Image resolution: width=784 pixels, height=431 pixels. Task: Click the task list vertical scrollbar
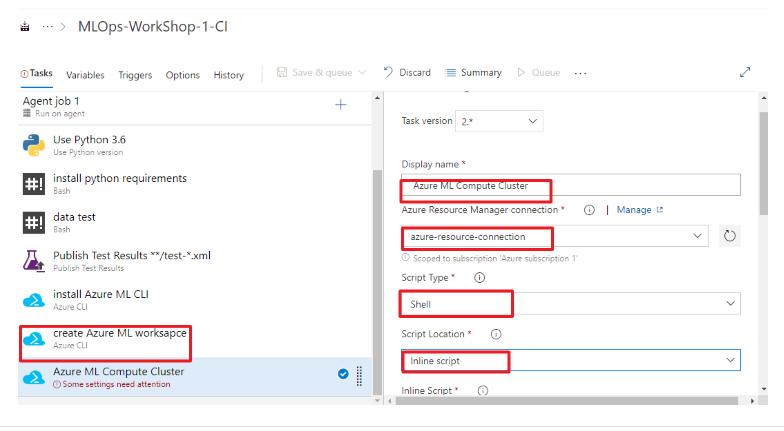click(378, 282)
